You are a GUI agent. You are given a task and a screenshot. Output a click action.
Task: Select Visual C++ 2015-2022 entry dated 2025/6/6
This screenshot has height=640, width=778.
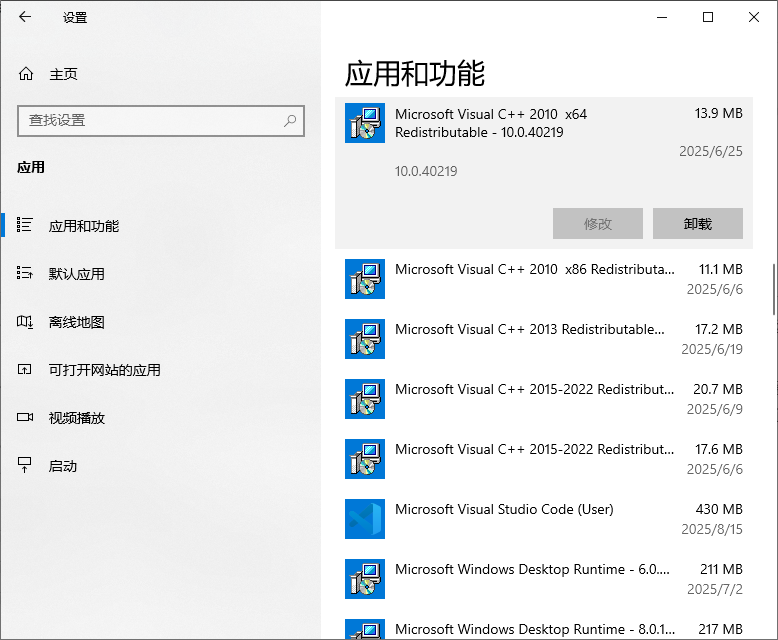tap(544, 459)
